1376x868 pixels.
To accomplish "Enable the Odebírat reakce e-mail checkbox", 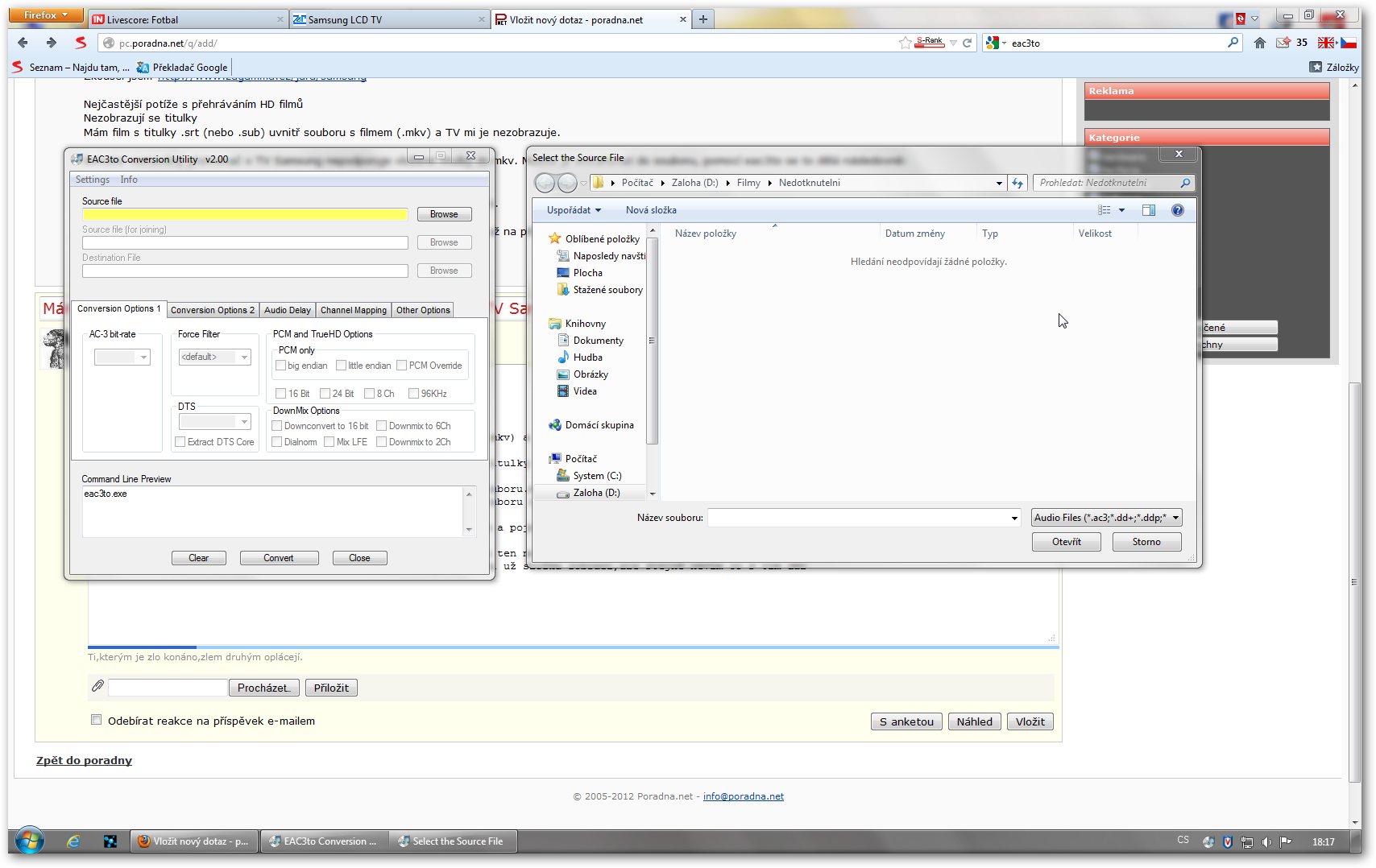I will tap(97, 720).
